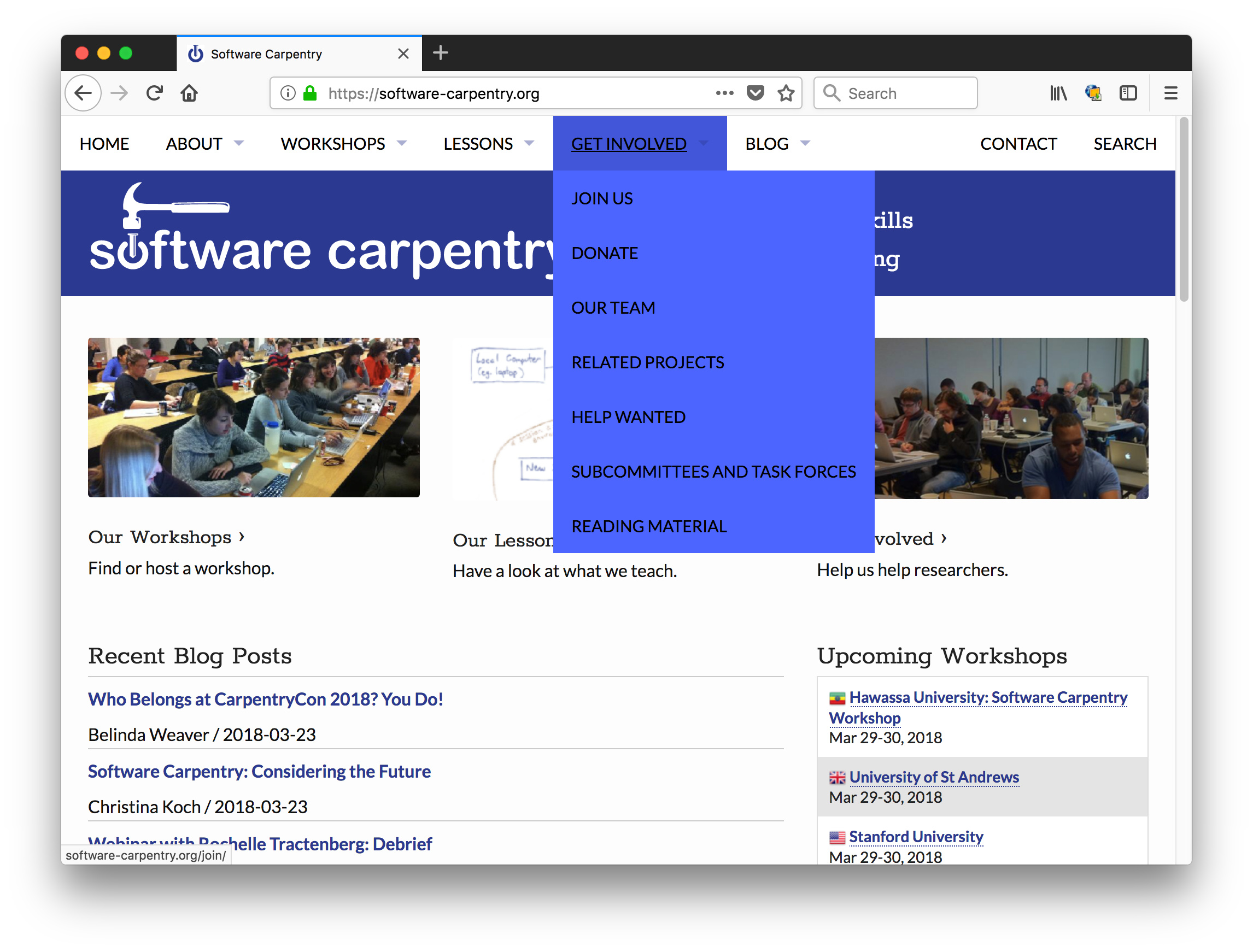Open the WORKSHOPS menu item
The image size is (1253, 952).
tap(333, 144)
